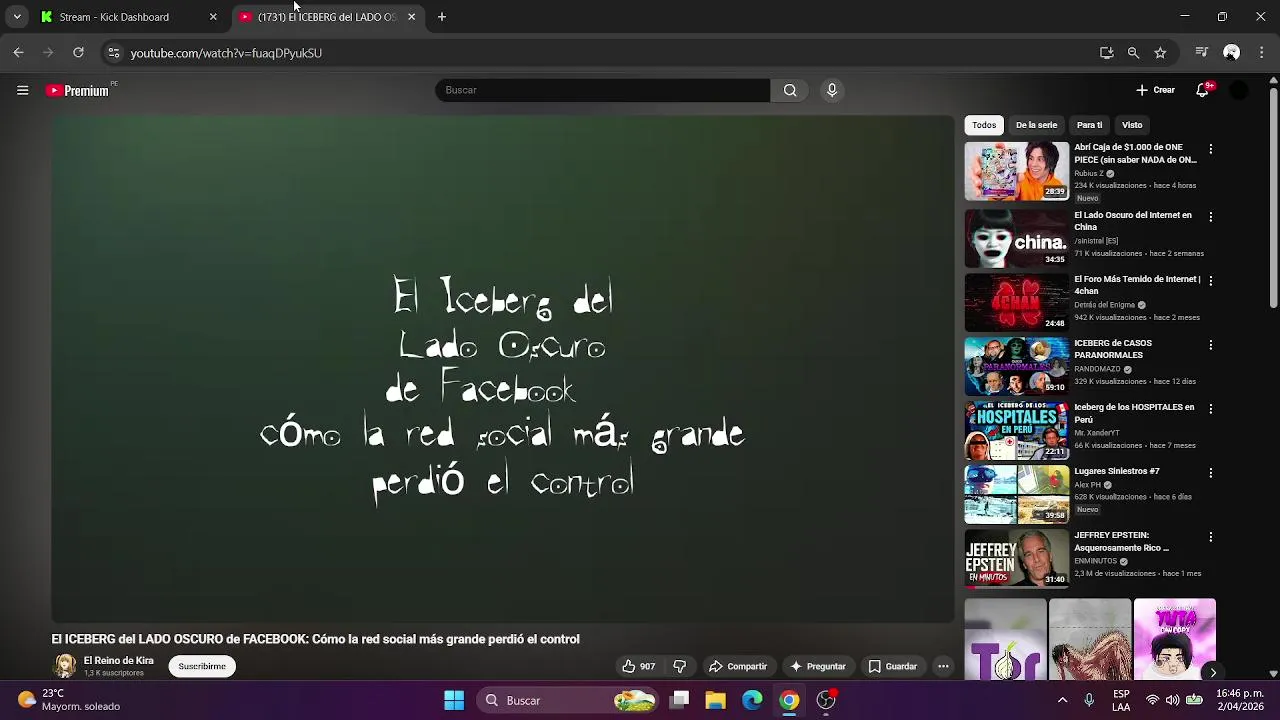Subscribe with the Suscribirme button
Image resolution: width=1280 pixels, height=720 pixels.
click(202, 666)
